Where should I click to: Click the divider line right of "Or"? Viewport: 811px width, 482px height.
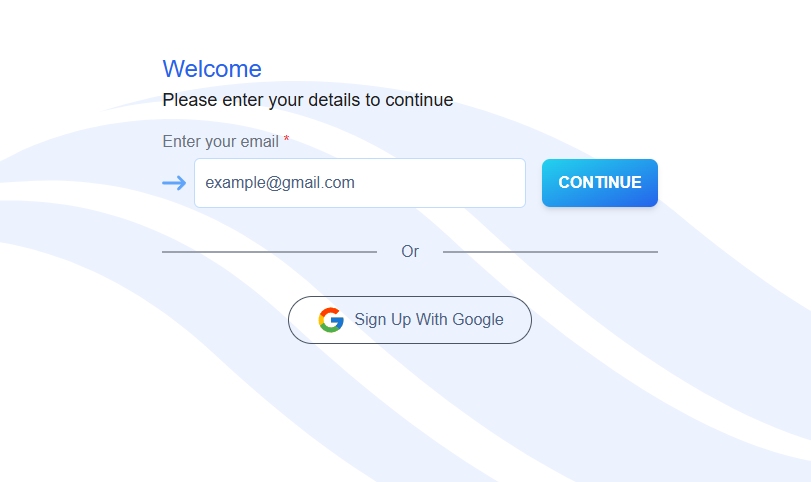pyautogui.click(x=550, y=252)
